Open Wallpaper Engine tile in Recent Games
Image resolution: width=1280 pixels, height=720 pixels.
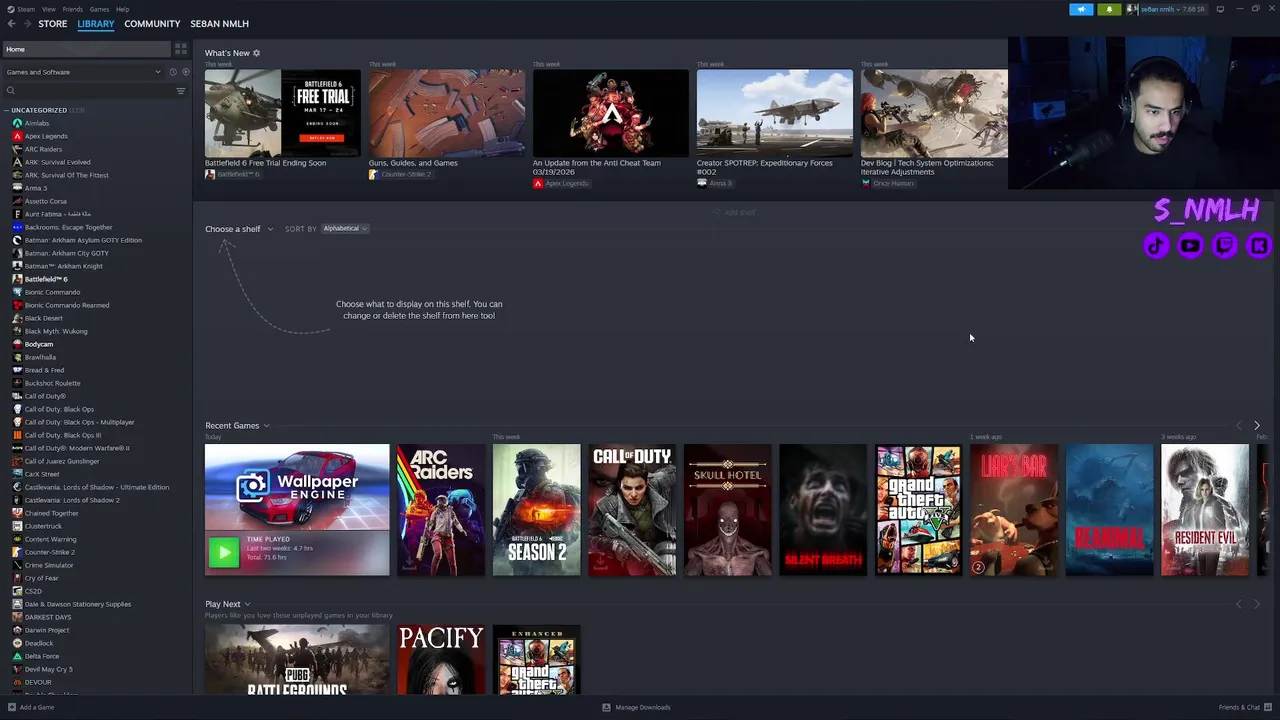pyautogui.click(x=297, y=510)
